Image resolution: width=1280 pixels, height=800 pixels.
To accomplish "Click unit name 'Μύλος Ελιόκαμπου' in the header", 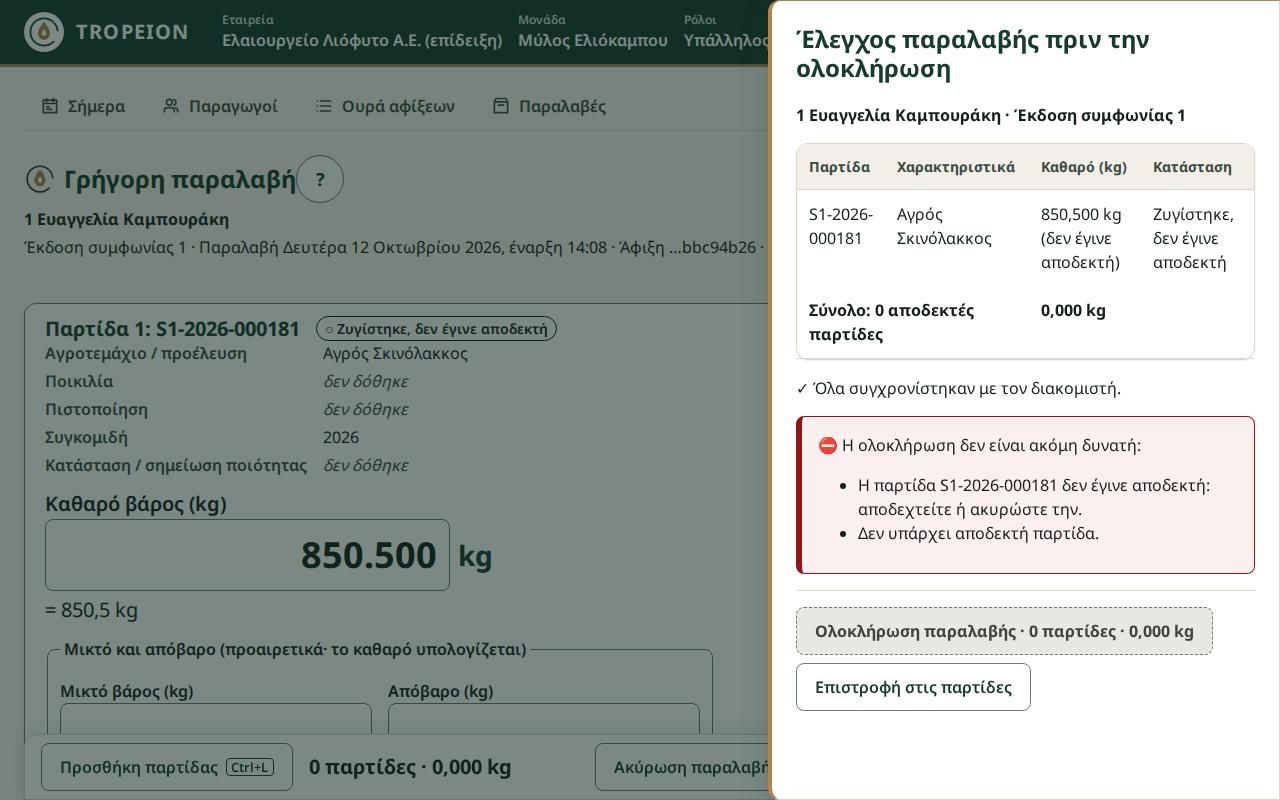I will [593, 40].
